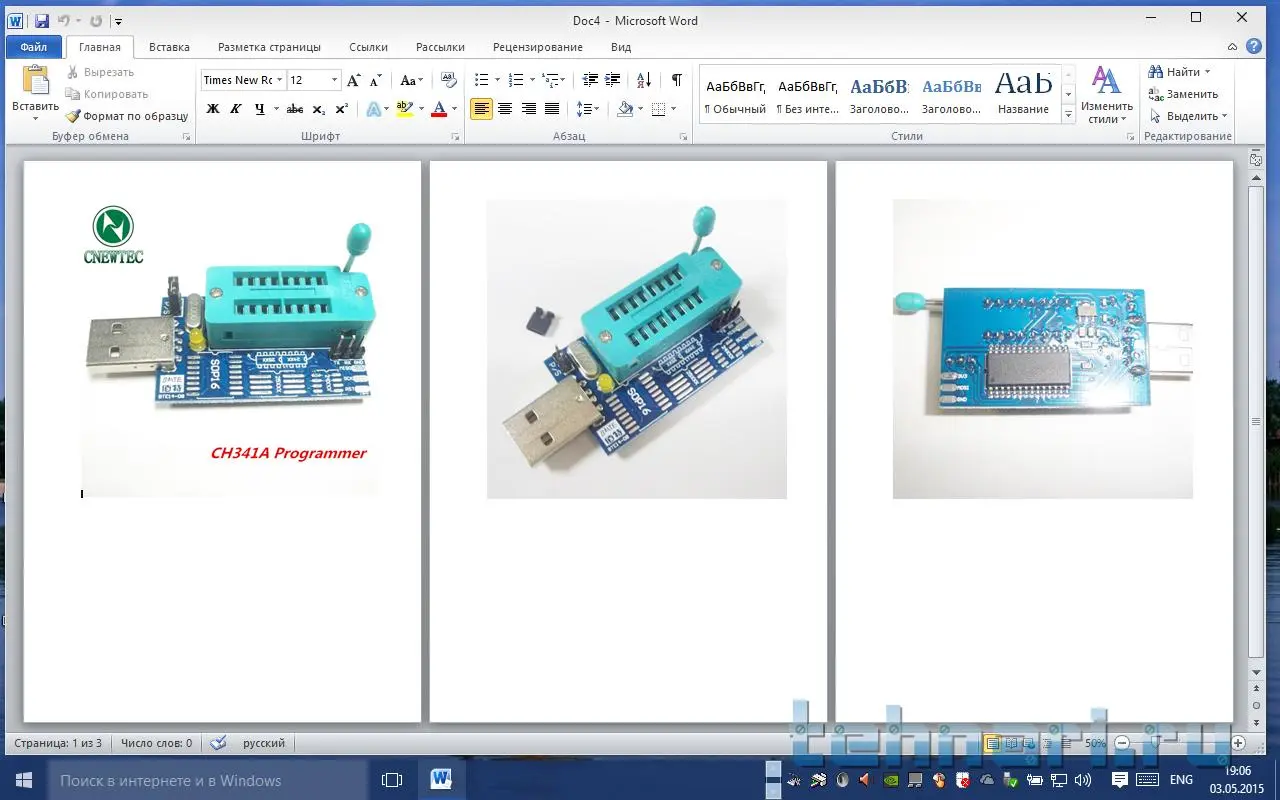Click the word count 'Число слов: 0'
This screenshot has width=1280, height=800.
156,743
